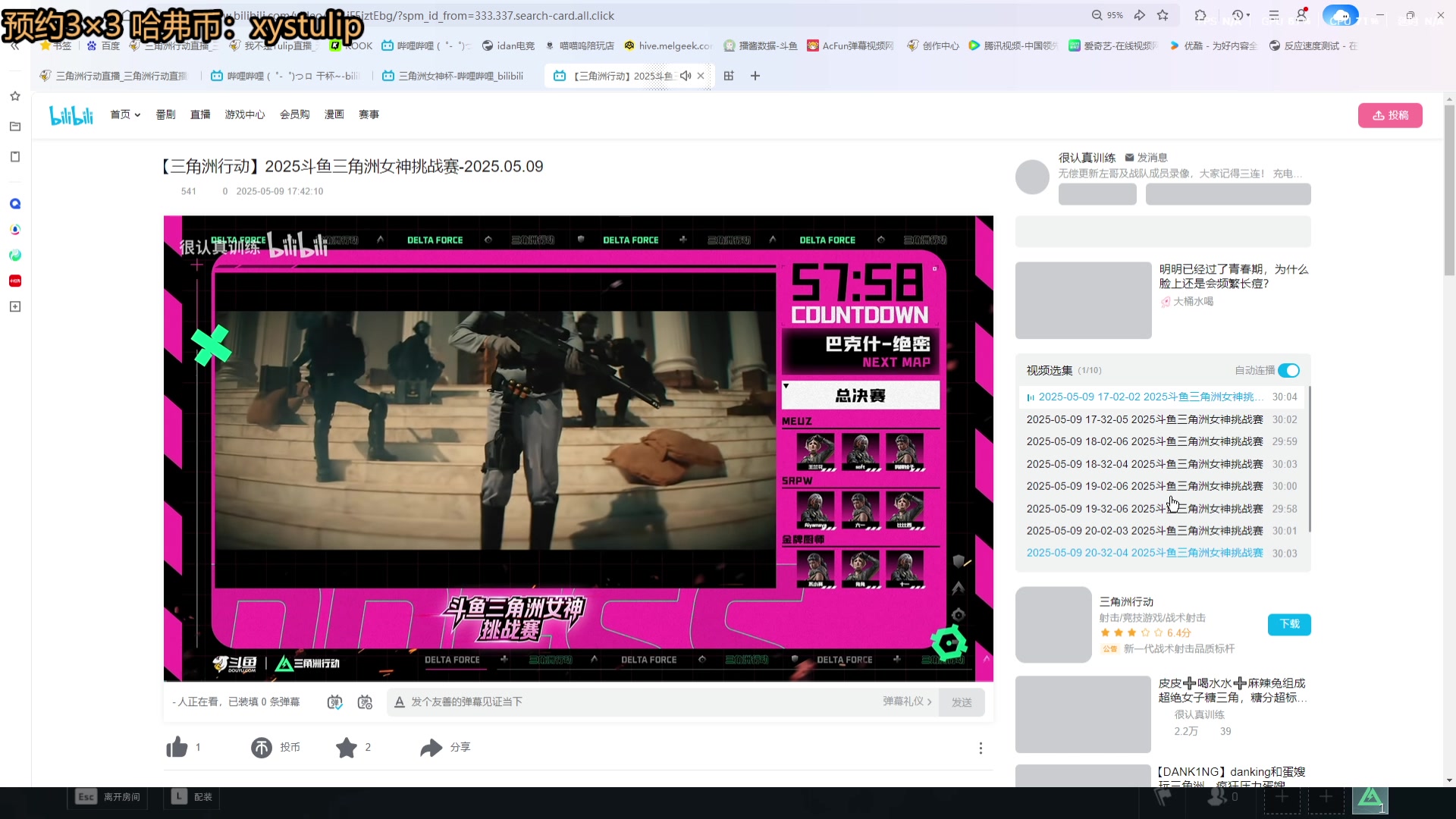Open 会员购 in bilibili navigation

[295, 115]
